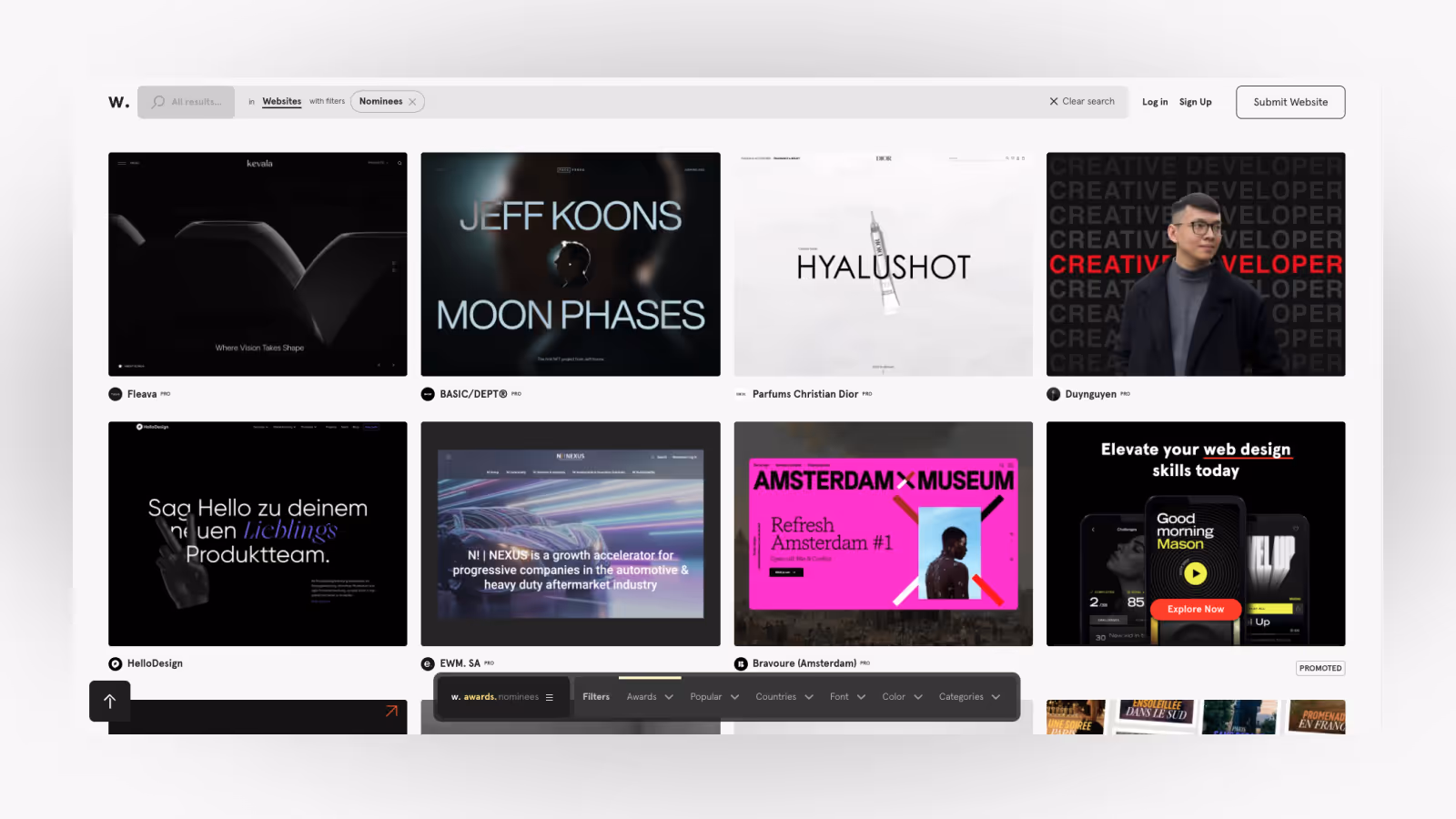
Task: Click the Awwwards W. logo
Action: [x=118, y=102]
